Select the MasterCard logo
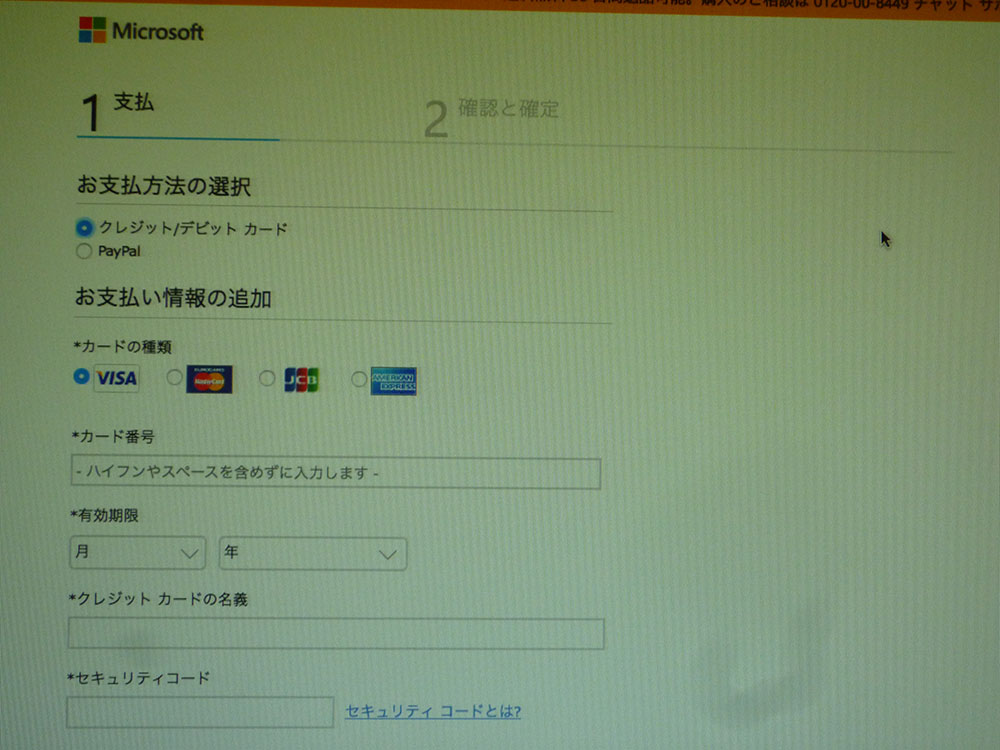The height and width of the screenshot is (750, 1000). (x=209, y=379)
